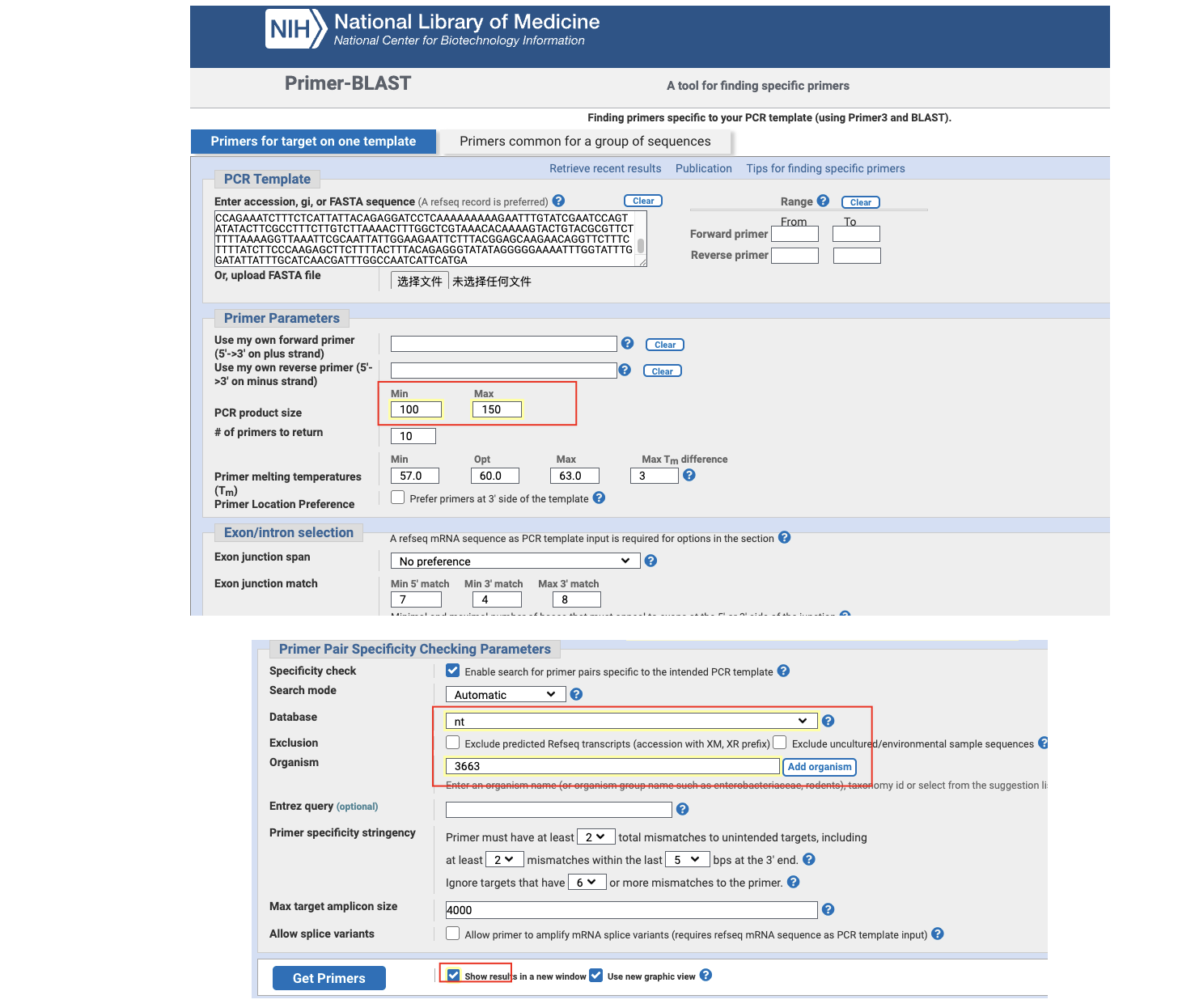The height and width of the screenshot is (1008, 1178).
Task: Click the own forward primer input field
Action: (504, 344)
